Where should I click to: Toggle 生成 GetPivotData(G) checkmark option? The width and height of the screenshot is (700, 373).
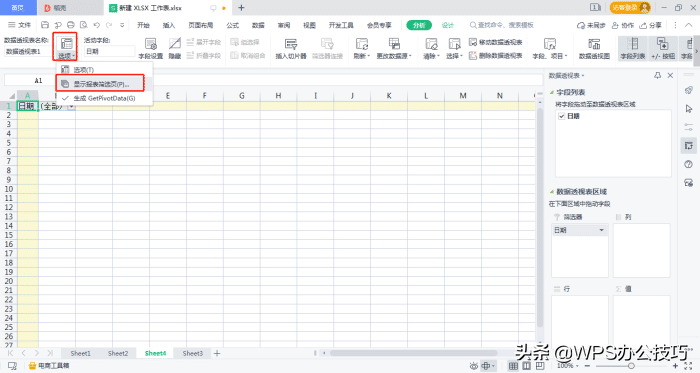104,98
